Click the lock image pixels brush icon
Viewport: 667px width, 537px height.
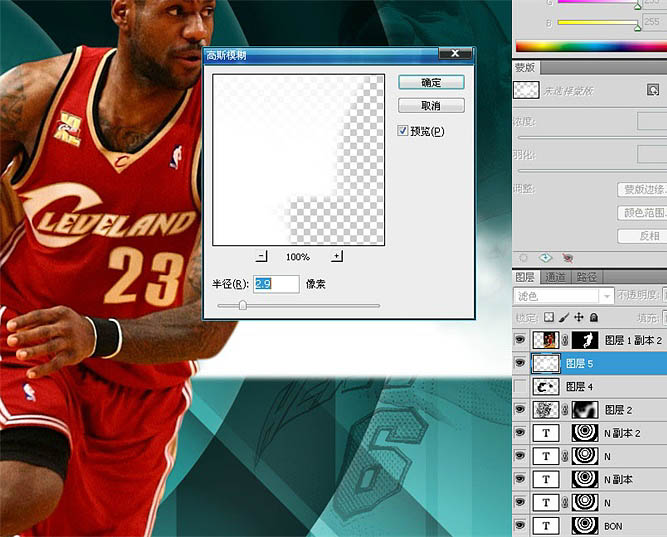click(x=564, y=317)
